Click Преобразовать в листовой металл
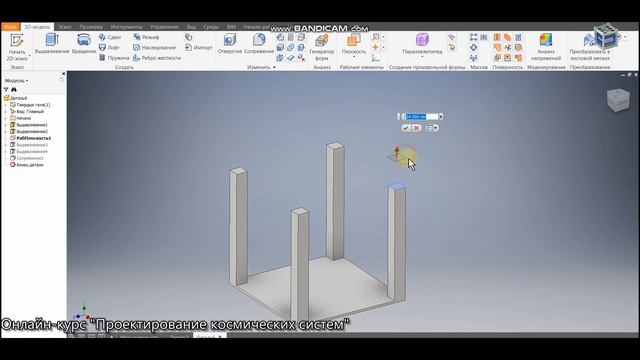Image resolution: width=640 pixels, height=360 pixels. pyautogui.click(x=589, y=47)
